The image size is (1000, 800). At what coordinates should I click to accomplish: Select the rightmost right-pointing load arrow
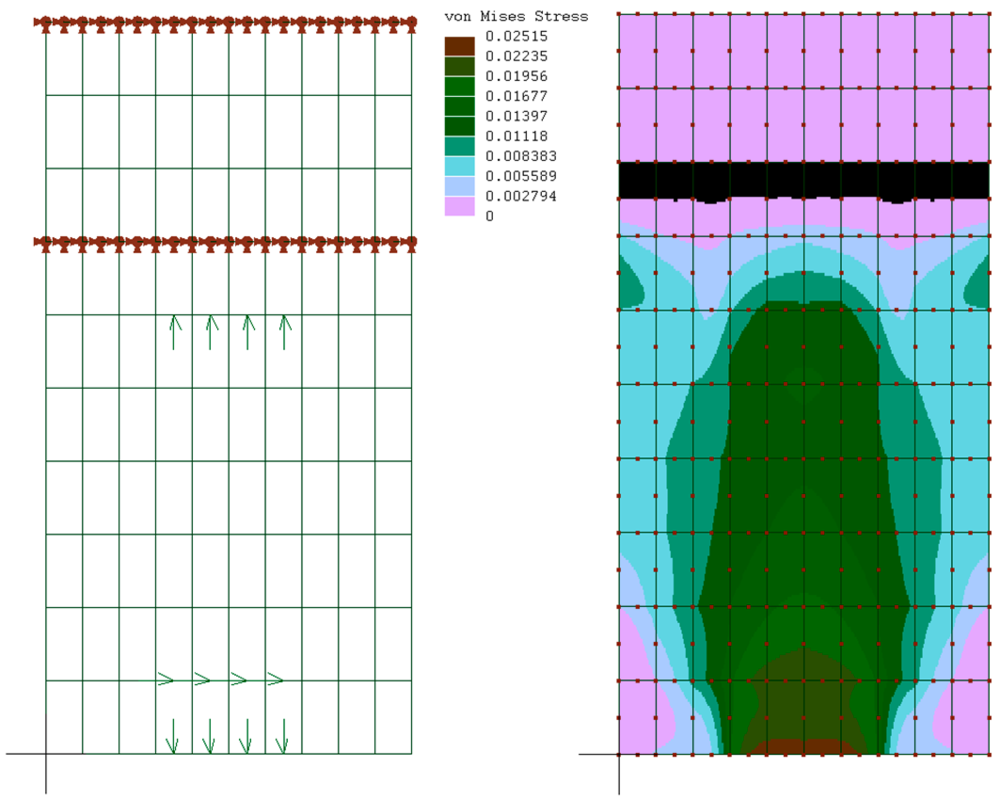pos(274,680)
